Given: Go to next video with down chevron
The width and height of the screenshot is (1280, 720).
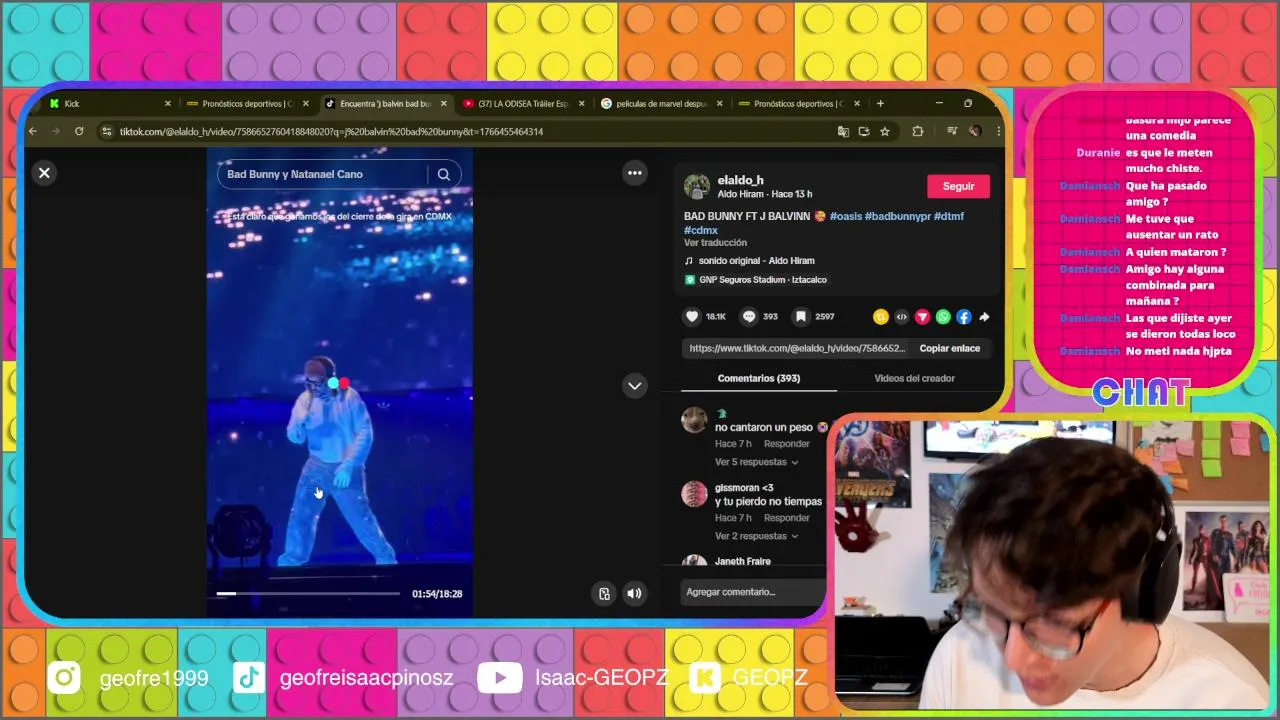Looking at the screenshot, I should (635, 386).
